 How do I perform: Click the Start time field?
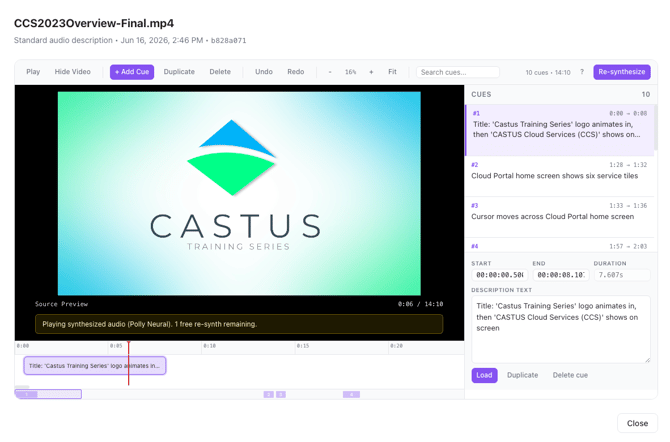(500, 275)
